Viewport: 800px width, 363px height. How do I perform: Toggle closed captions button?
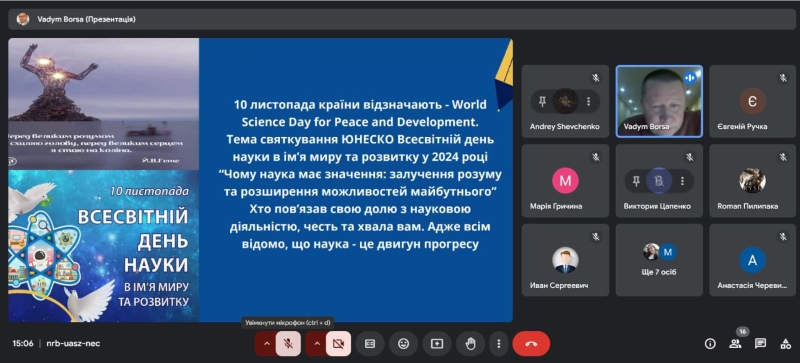[370, 344]
